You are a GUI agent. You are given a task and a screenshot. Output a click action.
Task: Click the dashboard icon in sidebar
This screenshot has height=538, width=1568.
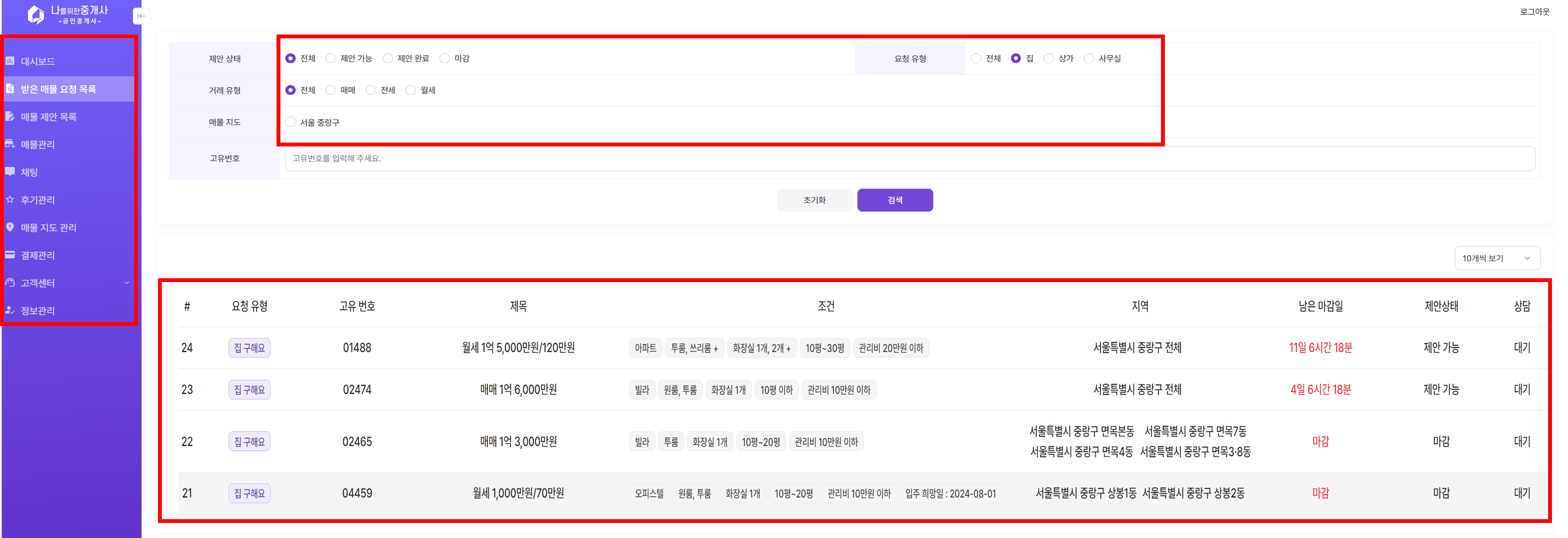10,61
